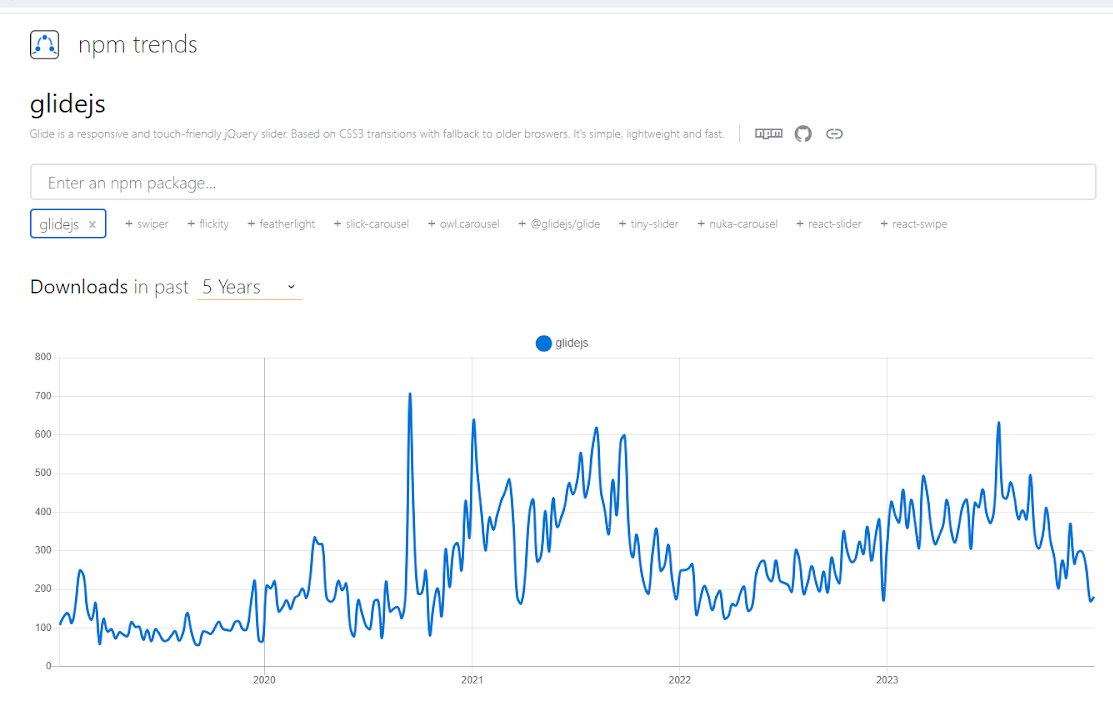The height and width of the screenshot is (709, 1113).
Task: Add @glidejs/glide to comparison
Action: [x=559, y=224]
